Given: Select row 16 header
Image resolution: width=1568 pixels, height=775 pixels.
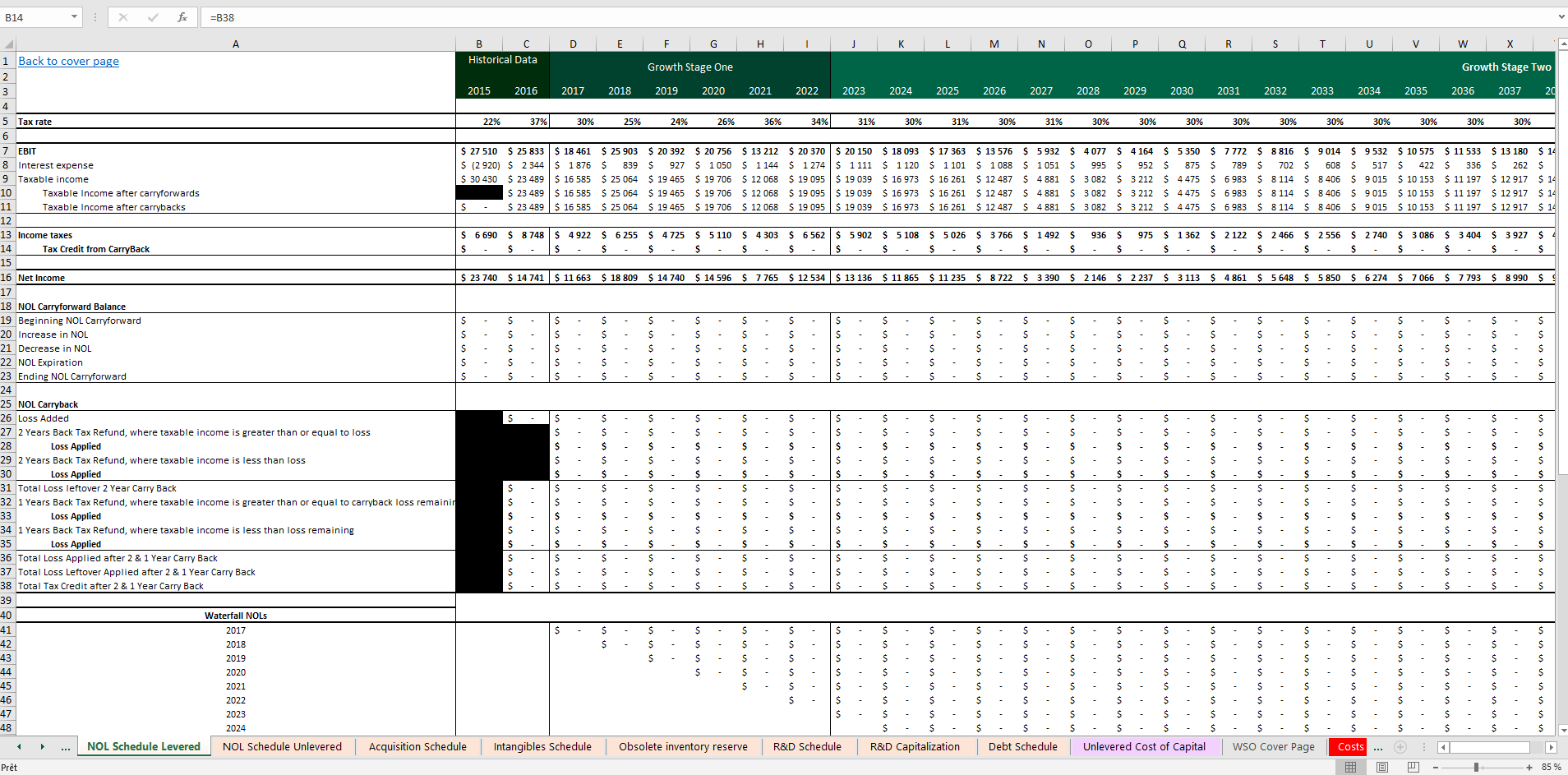Looking at the screenshot, I should coord(7,278).
